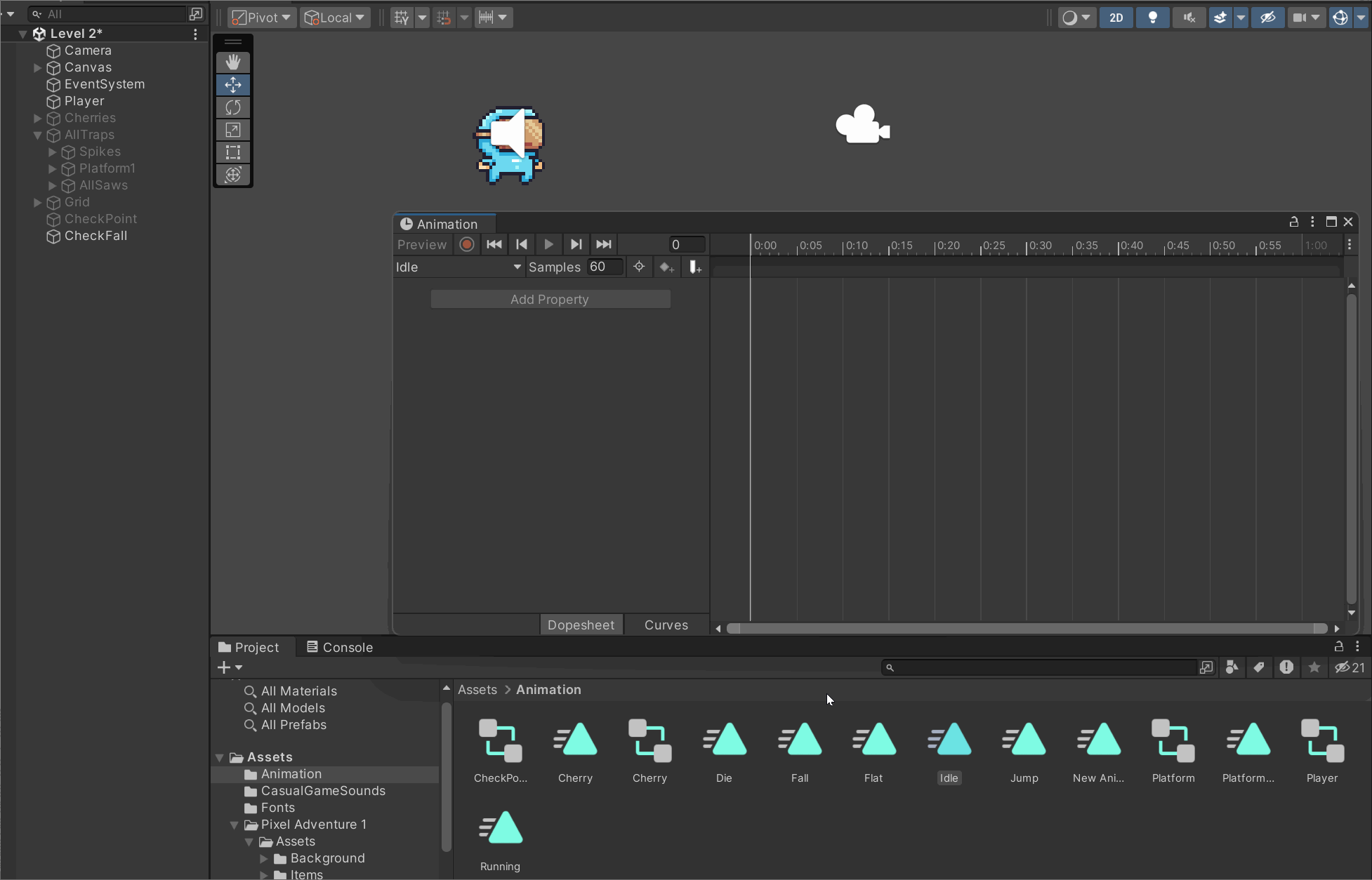Select the Hand view tool
Screen dimensions: 1372x880
pyautogui.click(x=233, y=62)
